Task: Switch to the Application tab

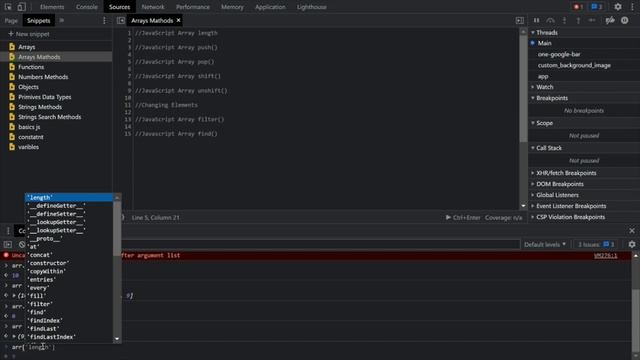Action: click(x=270, y=7)
